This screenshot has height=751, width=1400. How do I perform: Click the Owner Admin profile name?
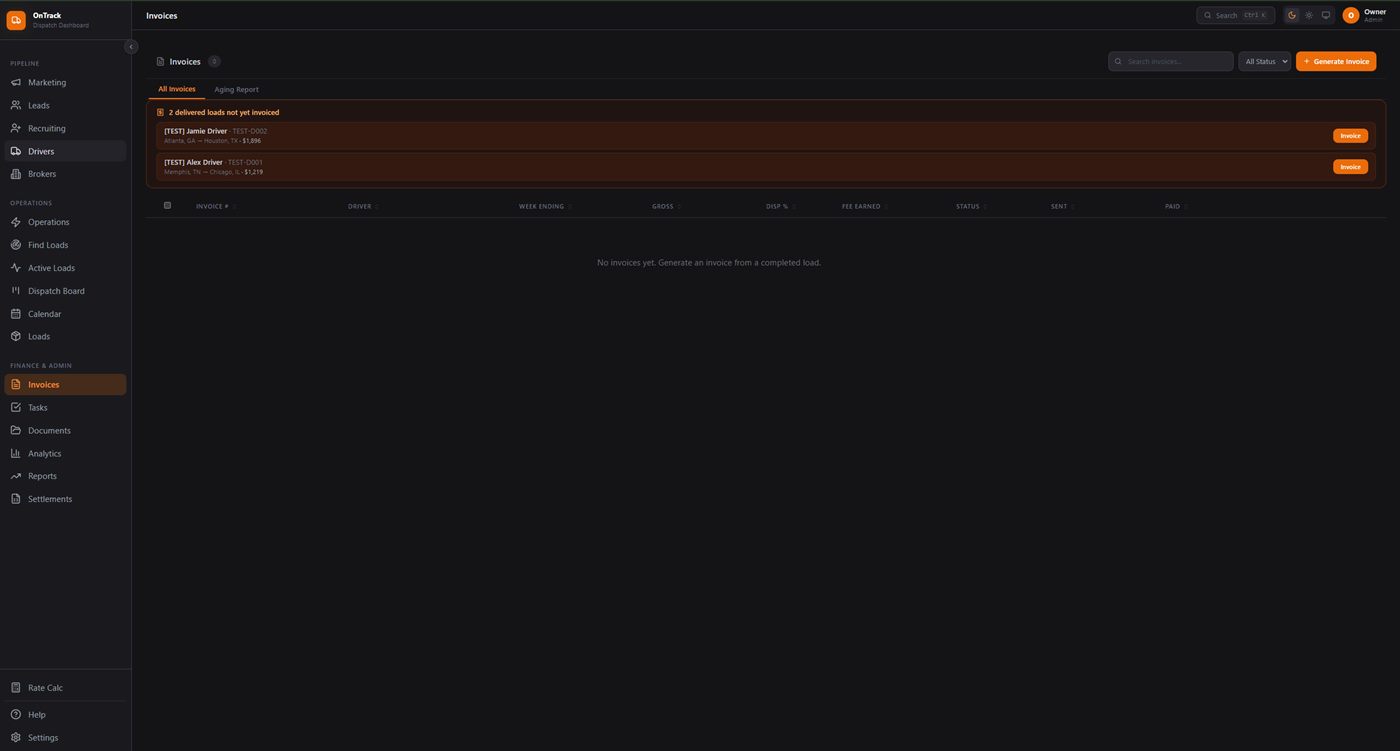point(1375,15)
